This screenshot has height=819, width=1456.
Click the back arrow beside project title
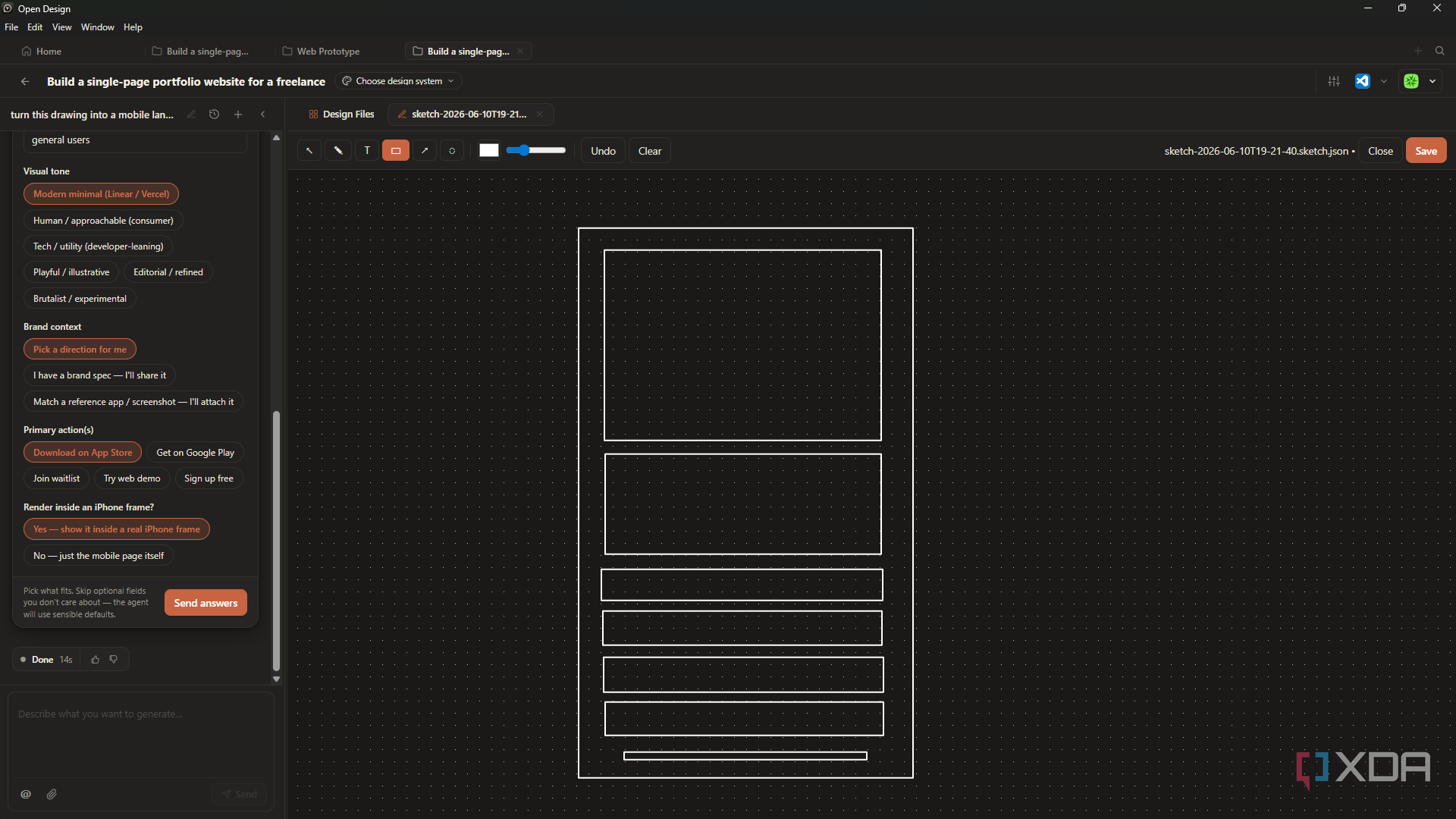pos(25,81)
